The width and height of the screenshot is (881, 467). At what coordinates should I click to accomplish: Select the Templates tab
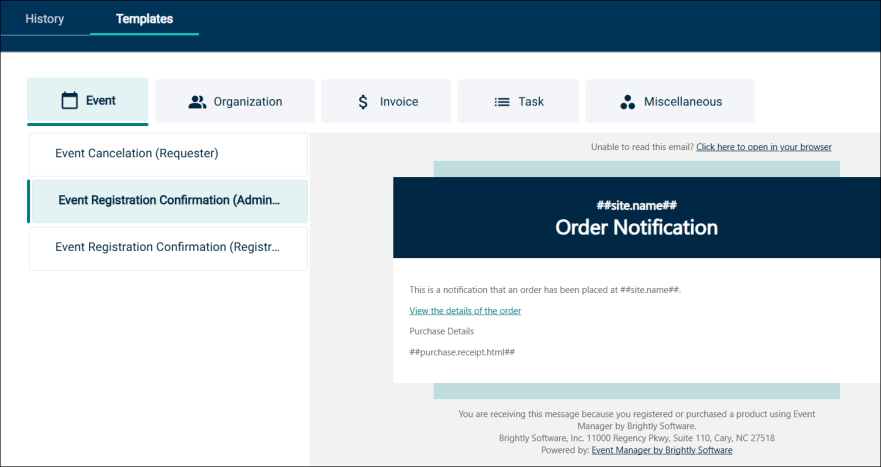pos(144,19)
